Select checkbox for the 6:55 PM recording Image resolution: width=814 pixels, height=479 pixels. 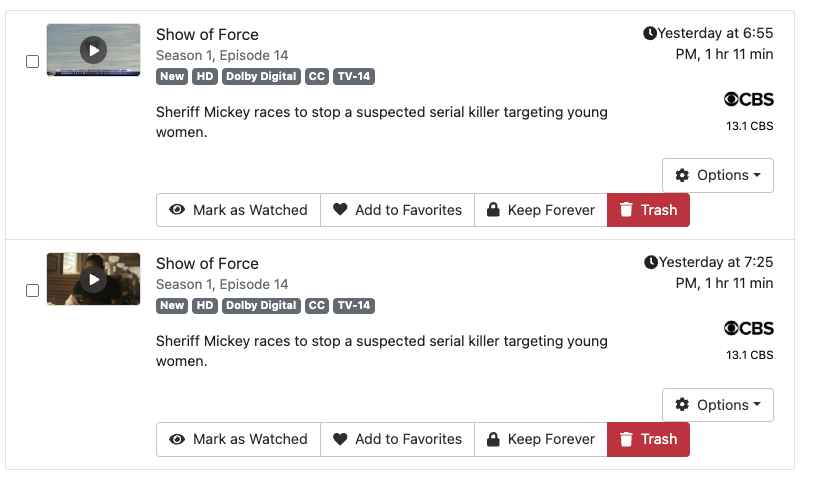[x=32, y=61]
